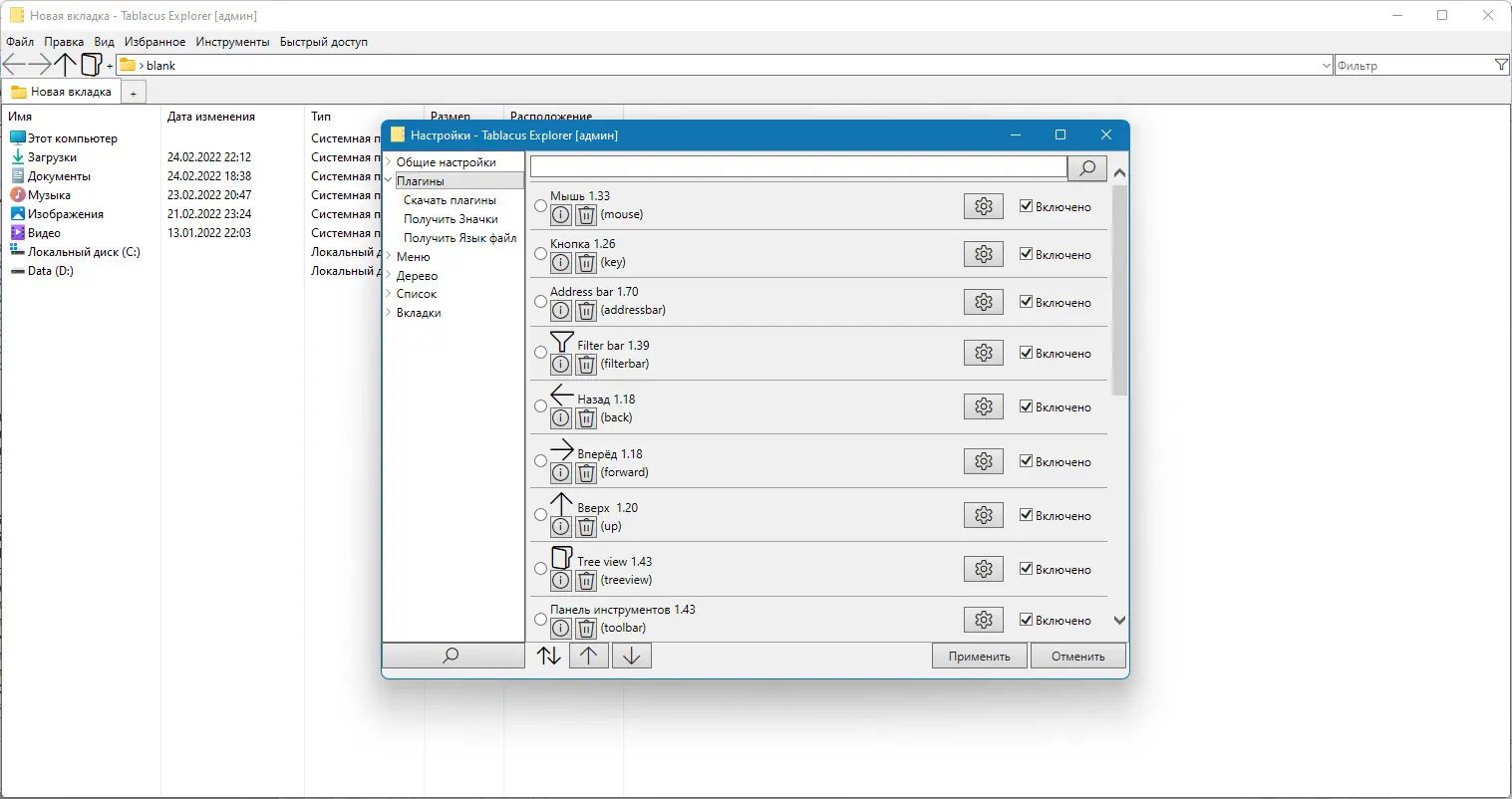Click the plugin search magnifier button
This screenshot has width=1512, height=799.
(x=1087, y=168)
